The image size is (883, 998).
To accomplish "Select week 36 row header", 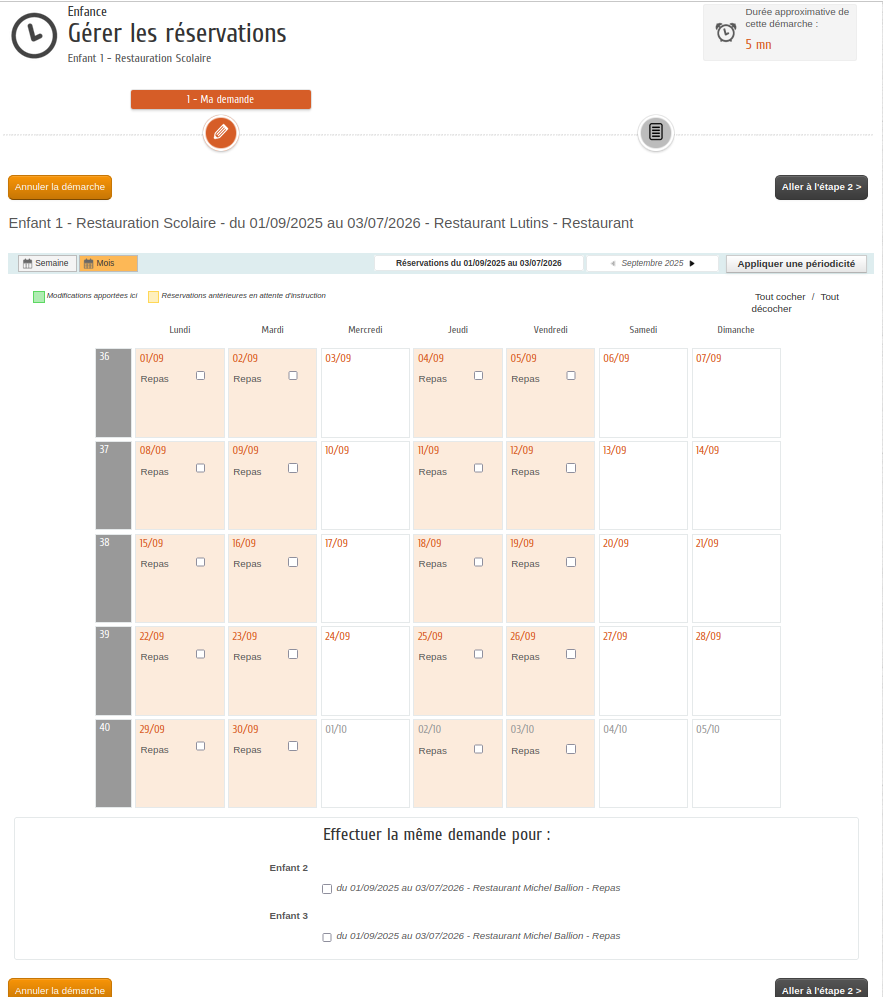I will pyautogui.click(x=113, y=393).
